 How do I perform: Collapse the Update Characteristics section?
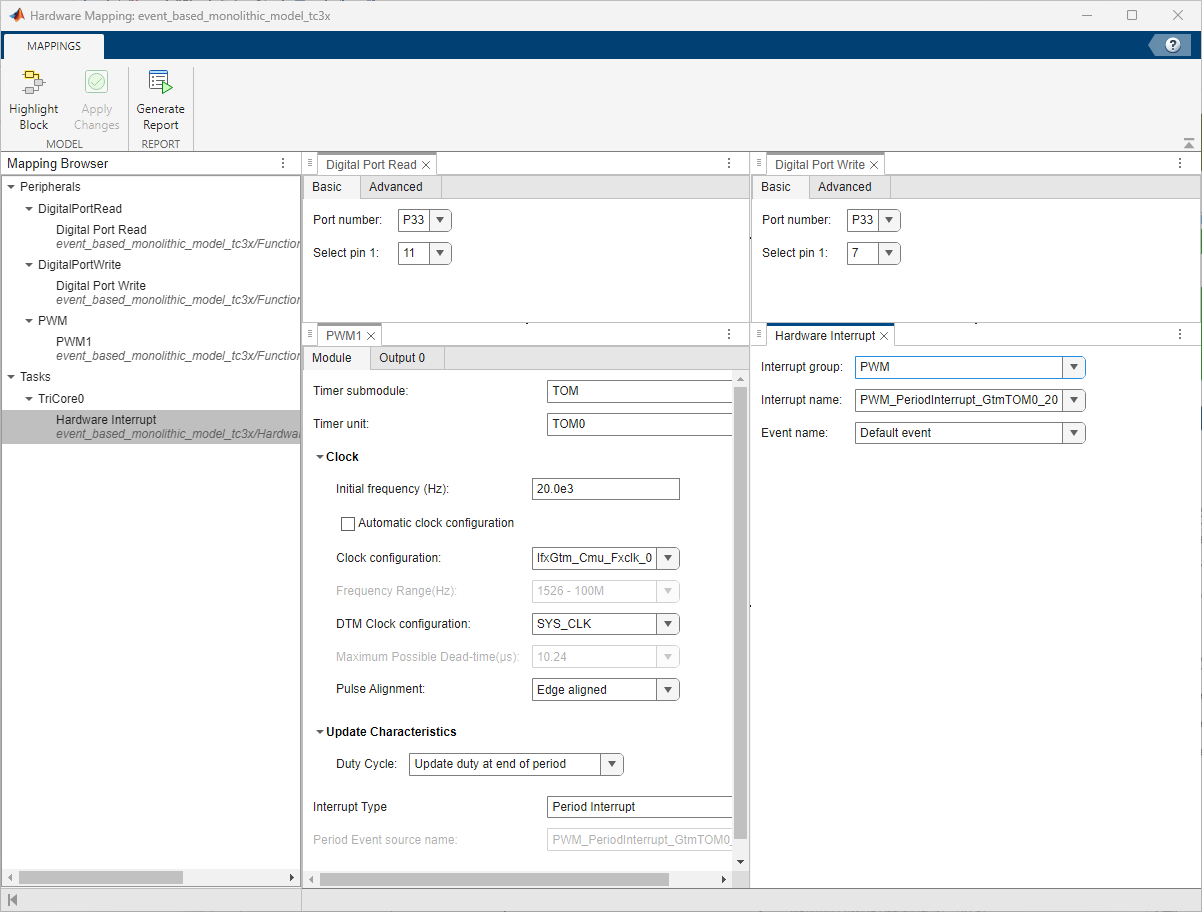pos(321,731)
